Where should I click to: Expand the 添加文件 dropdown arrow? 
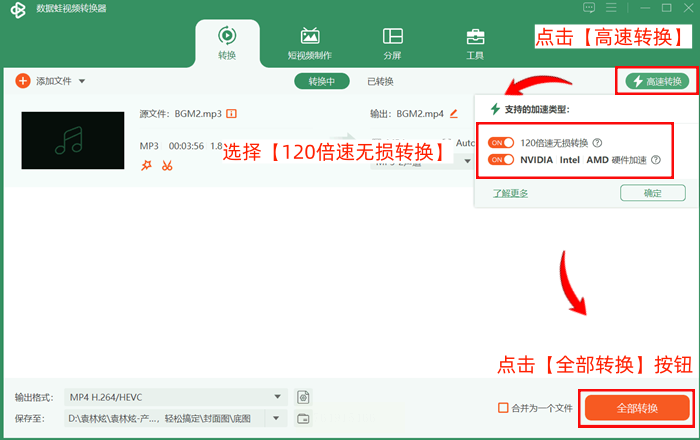82,81
